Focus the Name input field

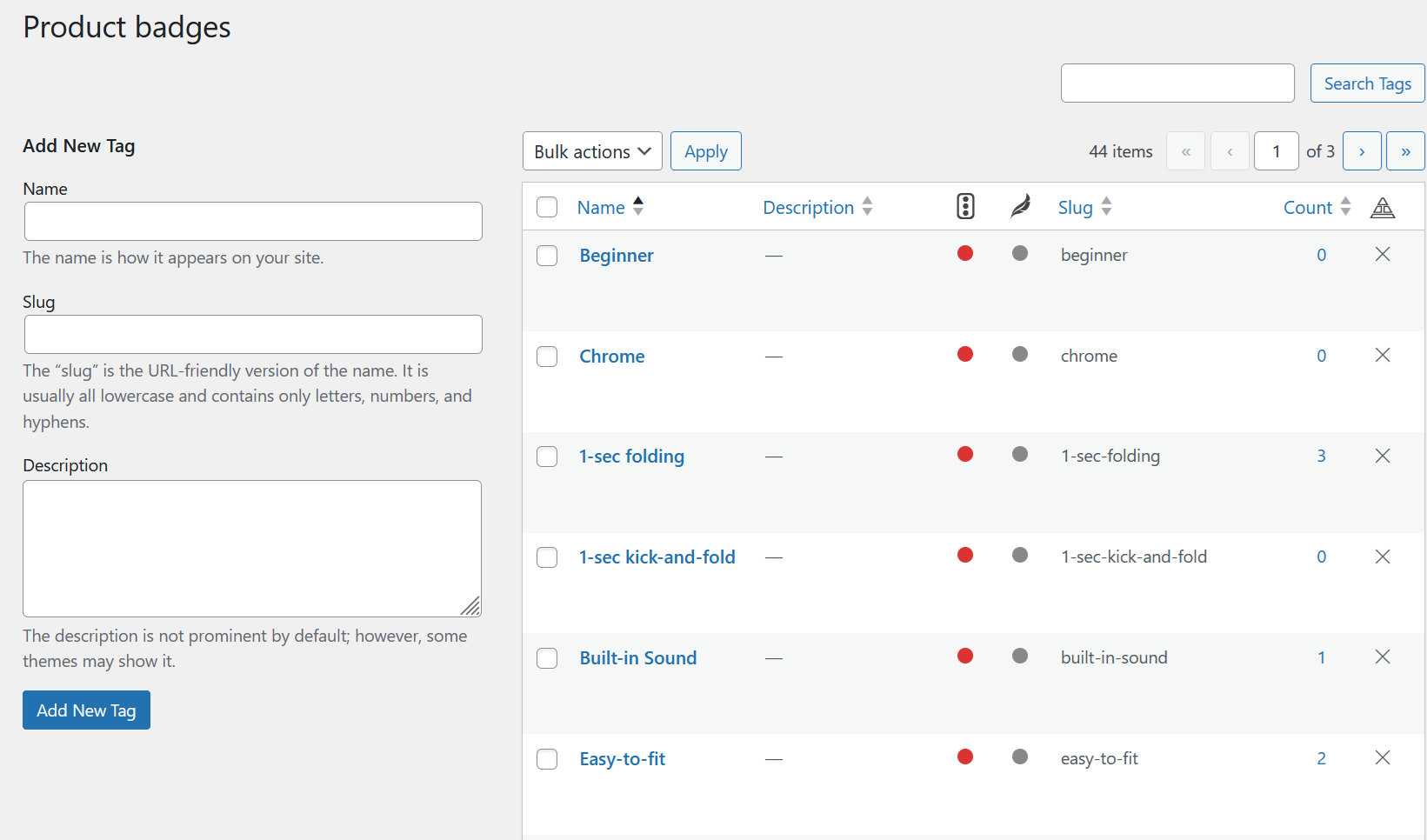(x=253, y=221)
